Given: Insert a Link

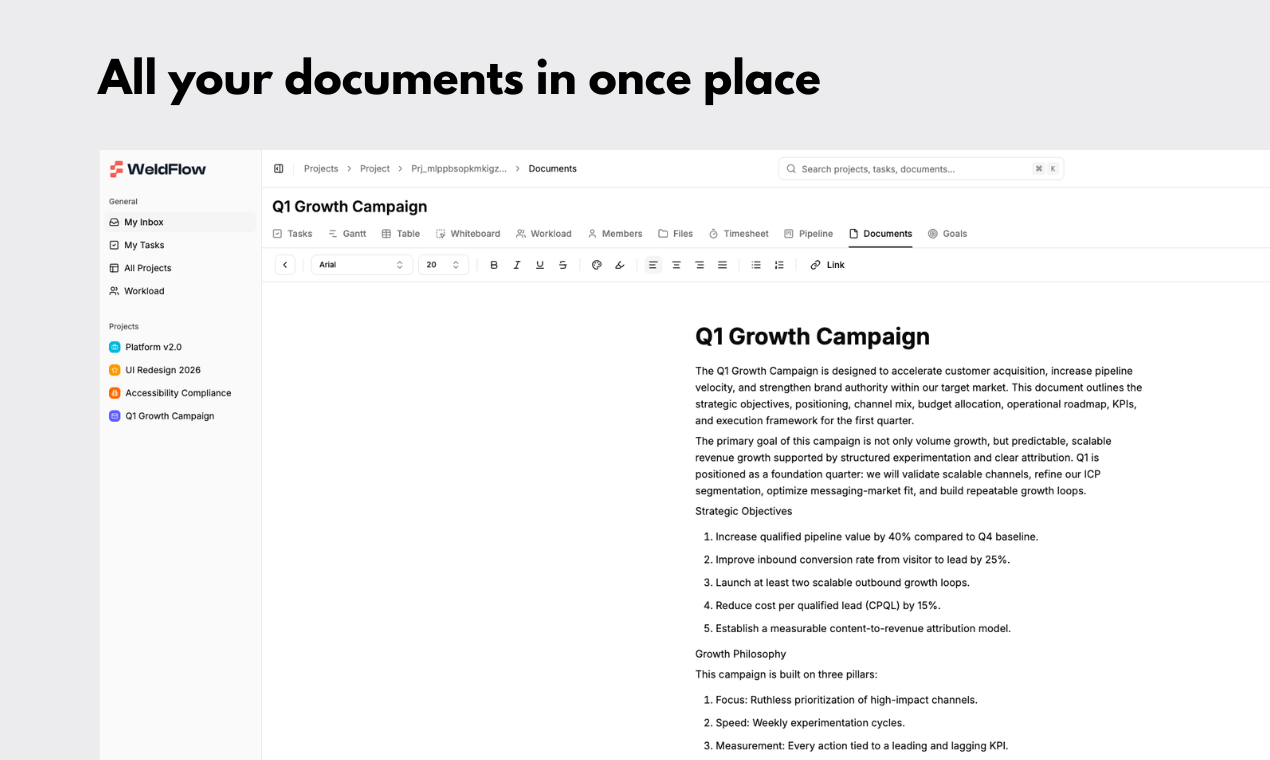Looking at the screenshot, I should click(827, 265).
